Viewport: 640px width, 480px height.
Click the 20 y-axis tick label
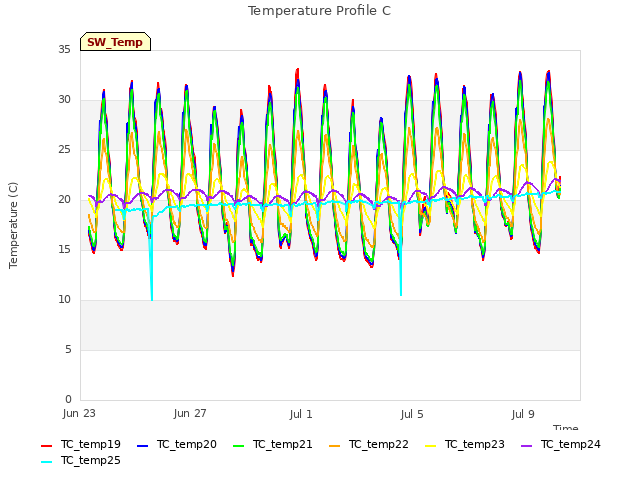pos(64,200)
